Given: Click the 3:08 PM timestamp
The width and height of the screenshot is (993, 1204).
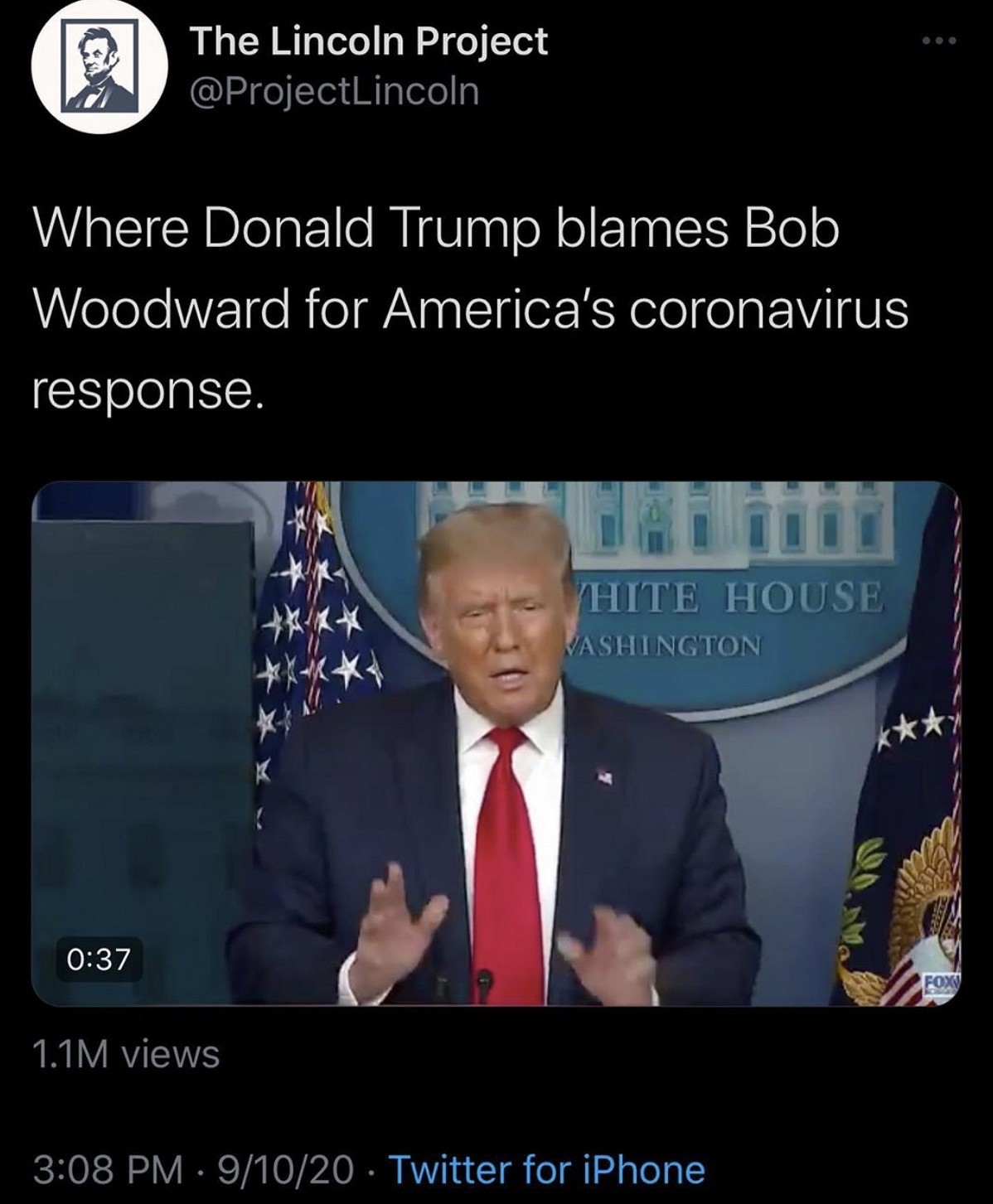Looking at the screenshot, I should [108, 1168].
